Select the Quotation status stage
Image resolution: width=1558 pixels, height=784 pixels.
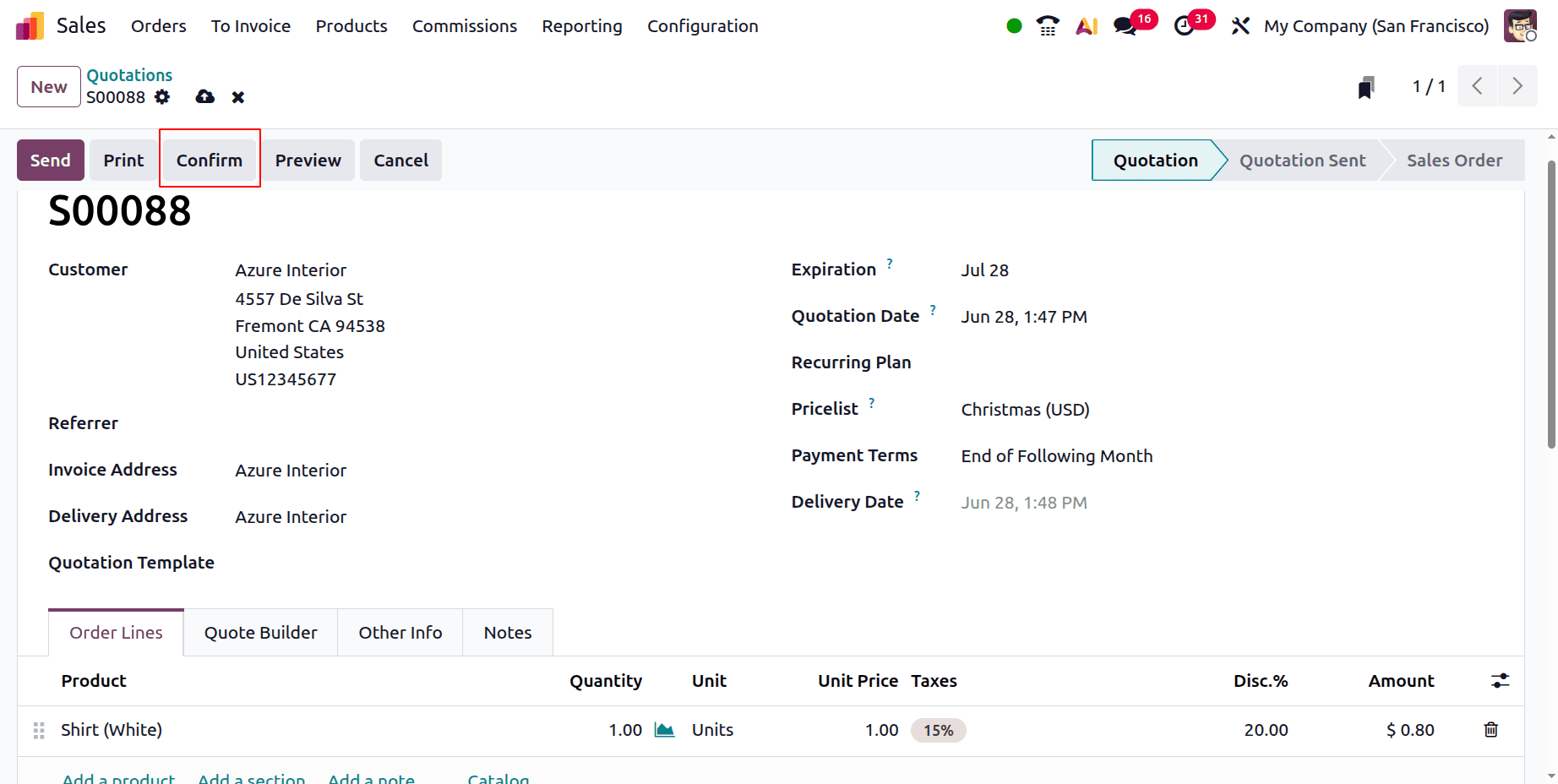1156,161
